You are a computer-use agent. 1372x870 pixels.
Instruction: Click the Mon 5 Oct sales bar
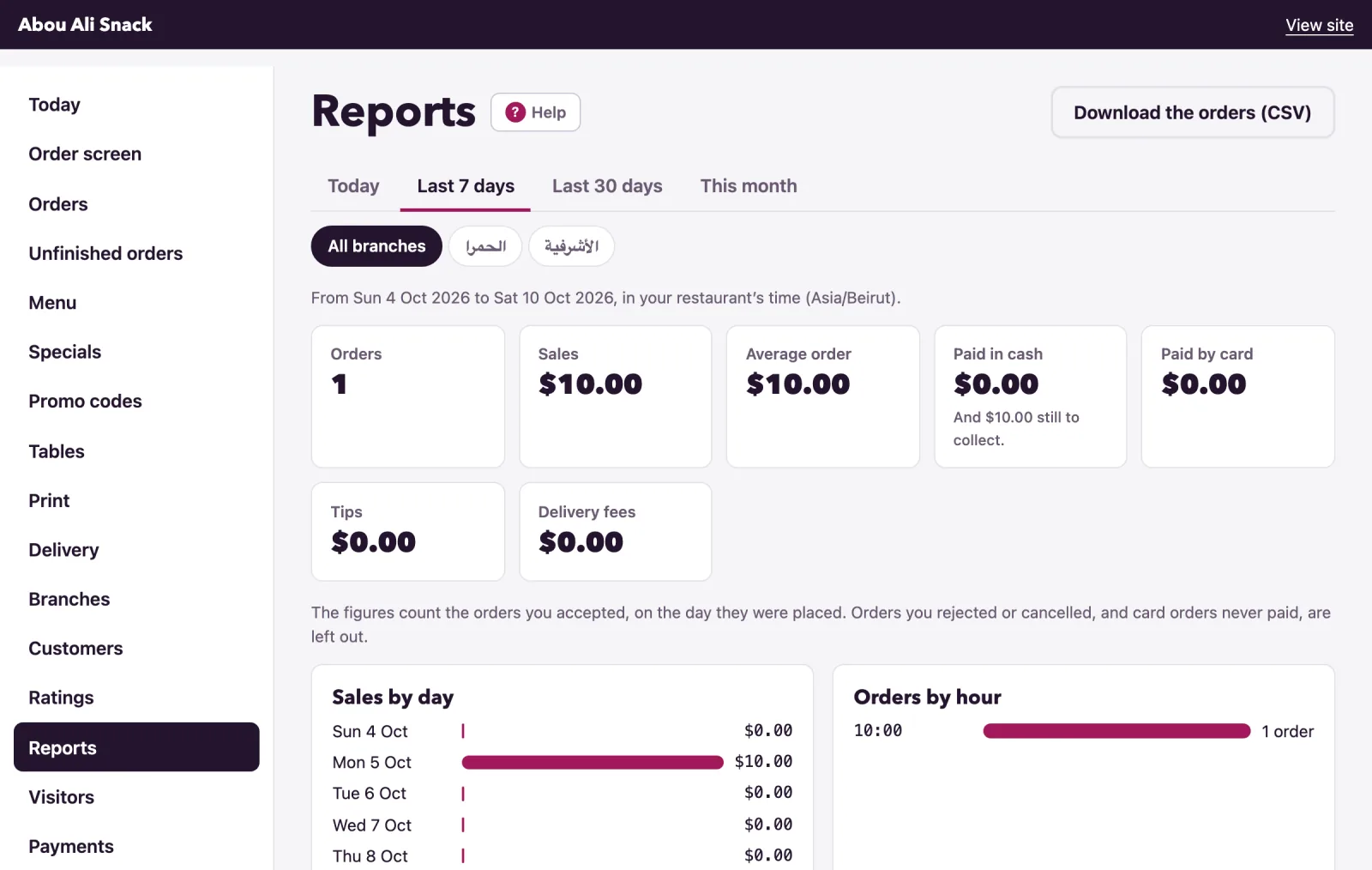coord(593,762)
